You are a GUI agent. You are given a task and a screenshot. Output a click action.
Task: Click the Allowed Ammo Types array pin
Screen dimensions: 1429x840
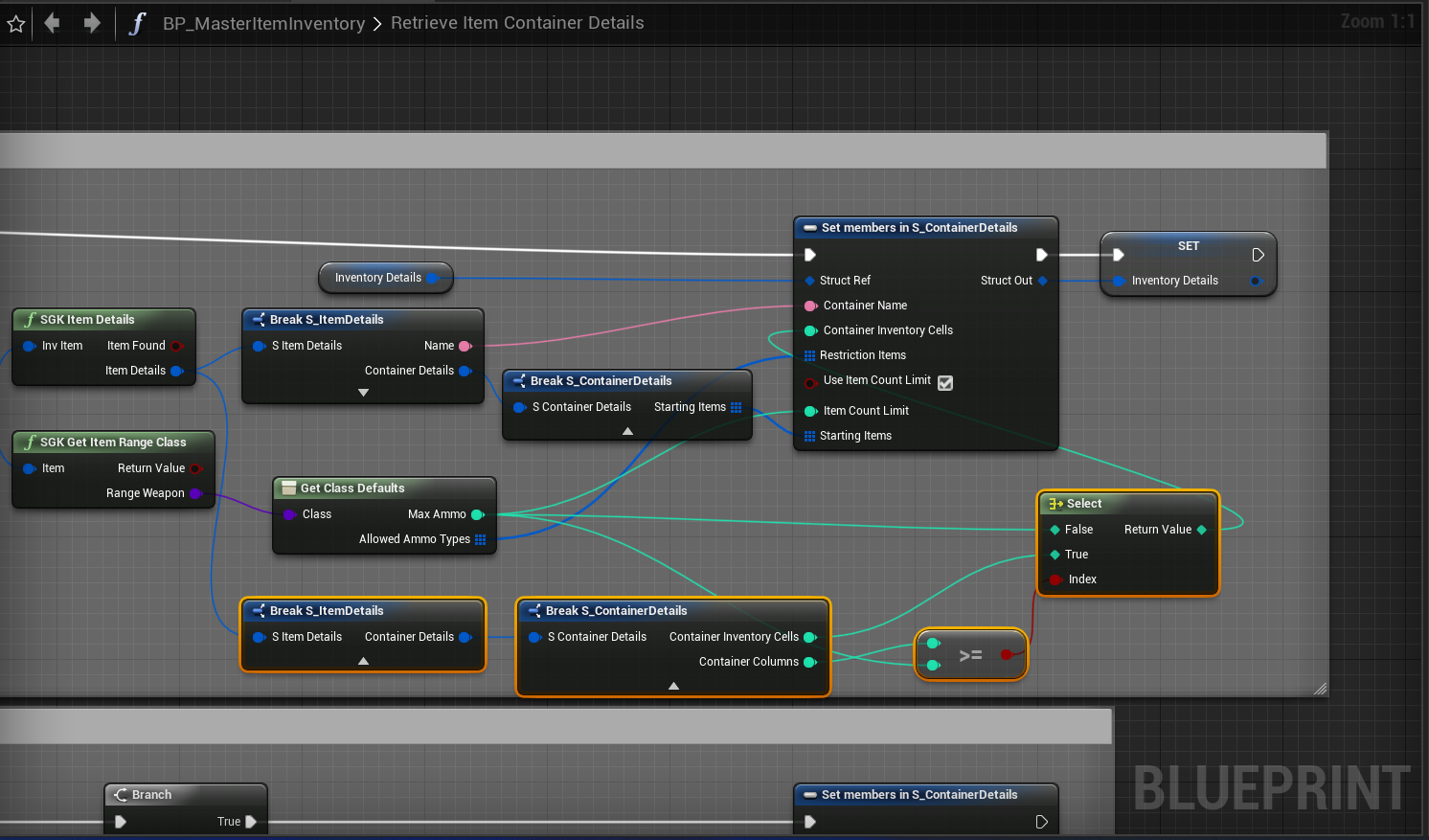[x=481, y=539]
